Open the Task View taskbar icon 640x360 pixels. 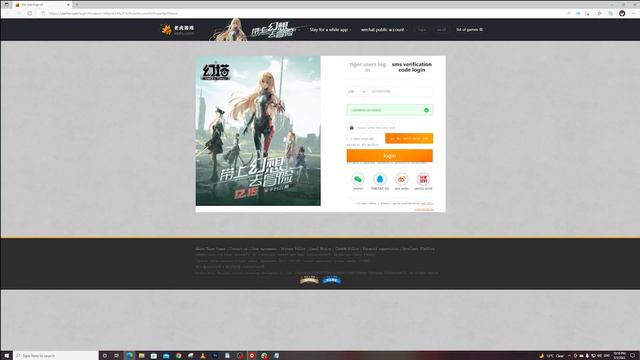[116, 356]
